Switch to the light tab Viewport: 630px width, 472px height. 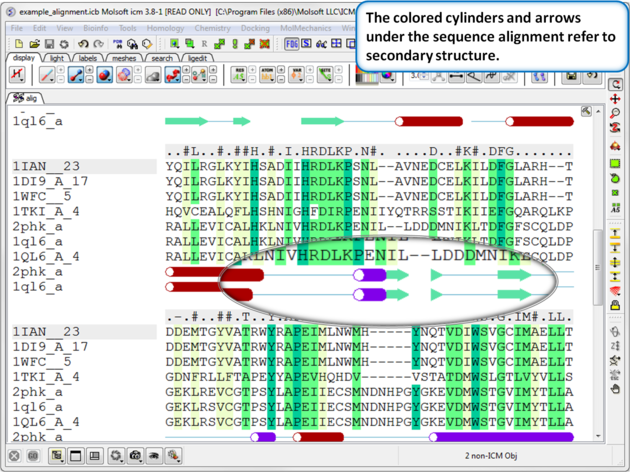coord(56,58)
